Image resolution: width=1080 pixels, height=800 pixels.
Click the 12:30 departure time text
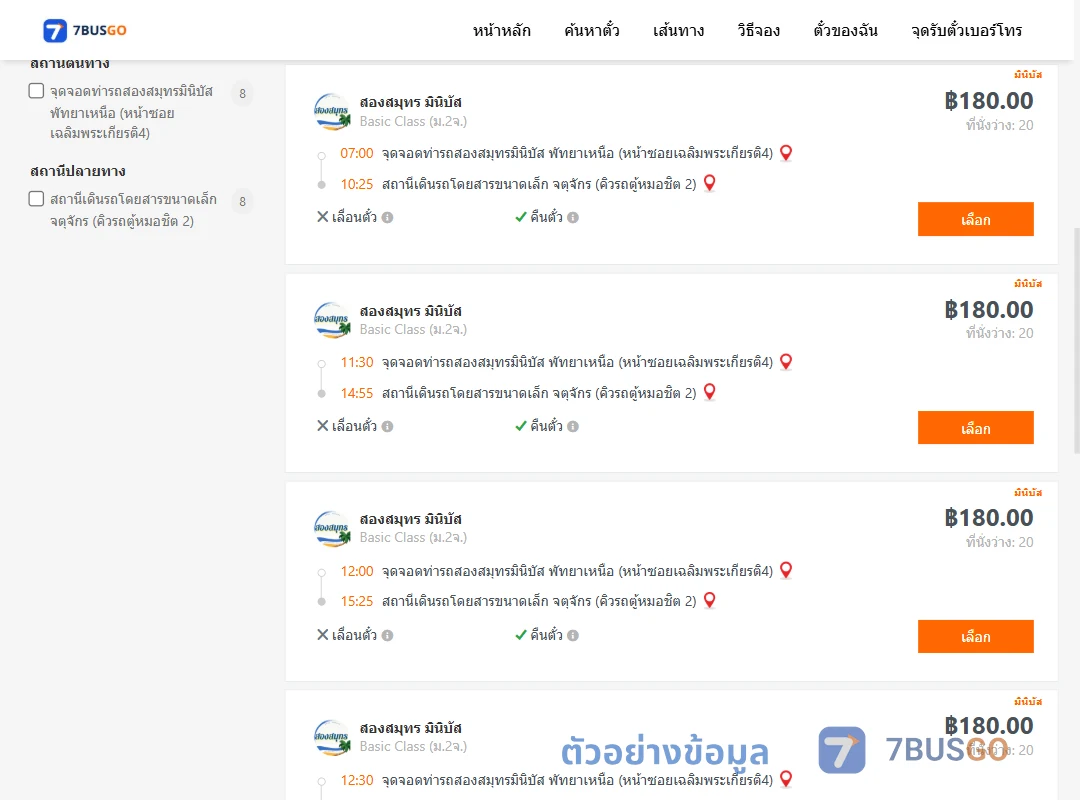point(357,780)
